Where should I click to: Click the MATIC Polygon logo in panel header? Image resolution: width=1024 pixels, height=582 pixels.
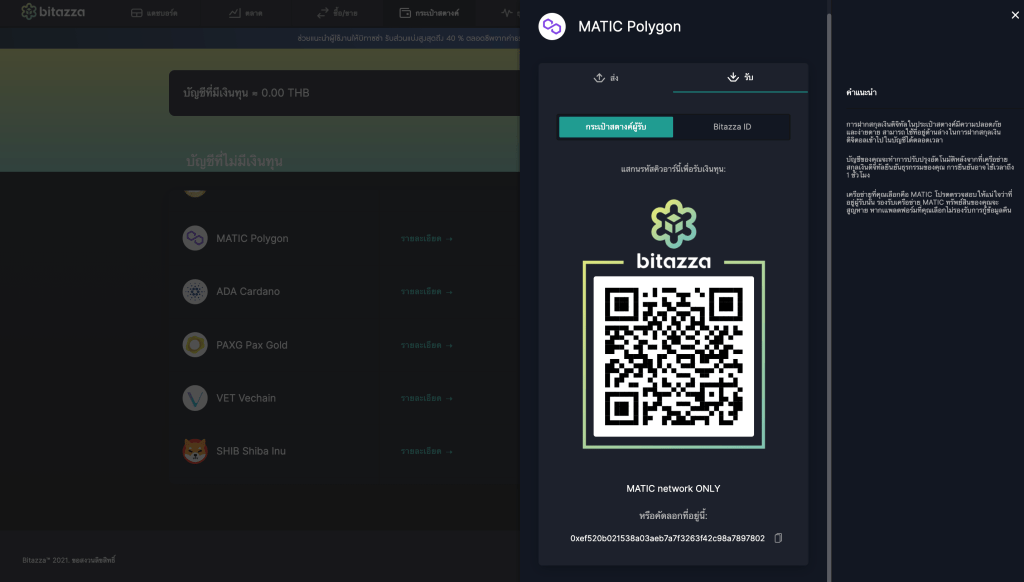(552, 27)
